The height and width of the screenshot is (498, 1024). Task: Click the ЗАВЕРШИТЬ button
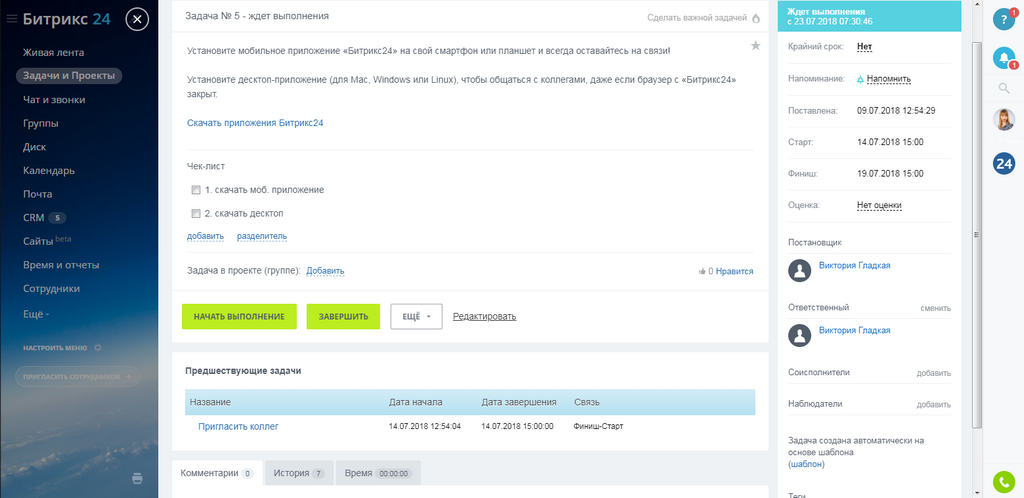coord(344,317)
